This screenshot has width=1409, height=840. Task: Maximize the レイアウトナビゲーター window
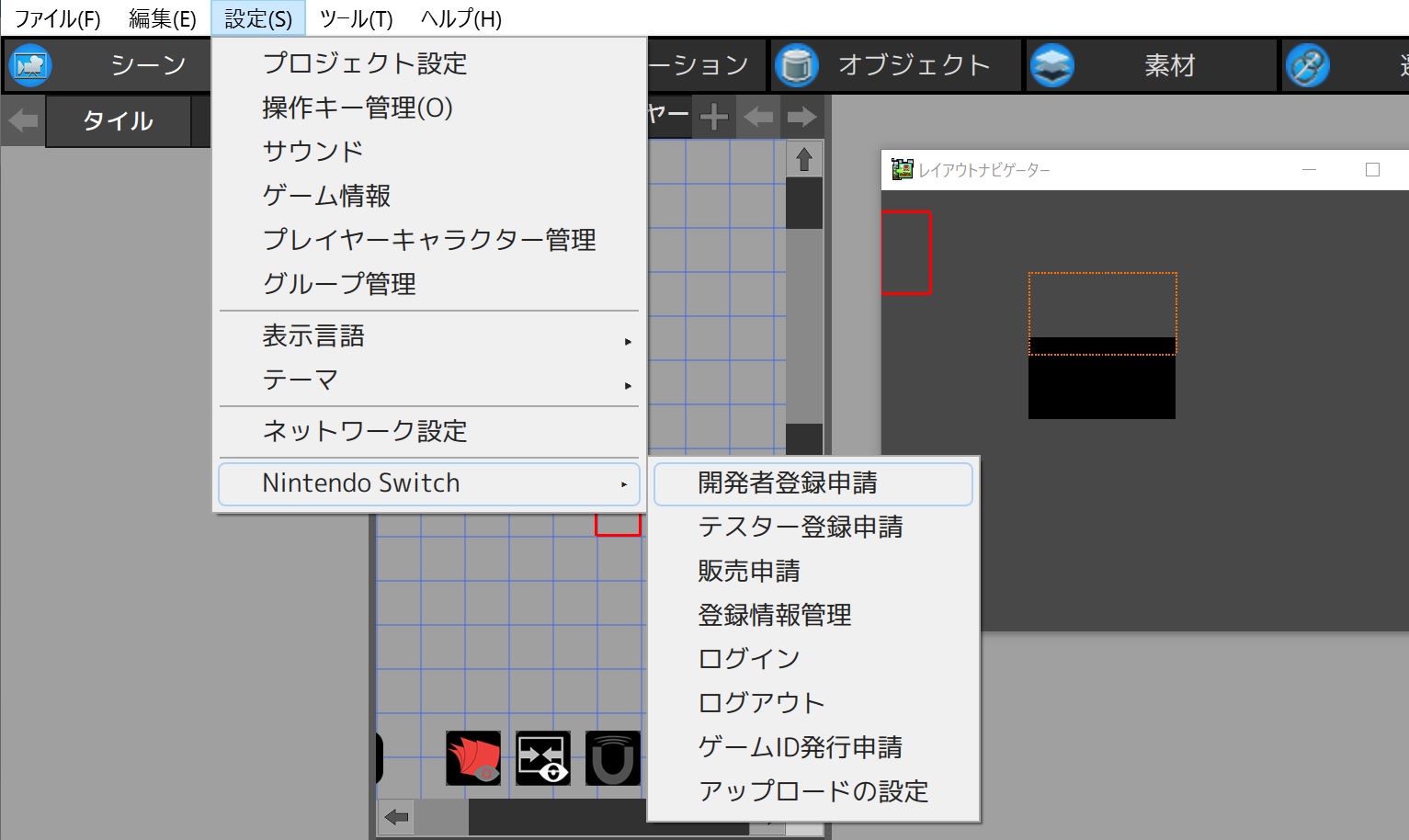1373,170
